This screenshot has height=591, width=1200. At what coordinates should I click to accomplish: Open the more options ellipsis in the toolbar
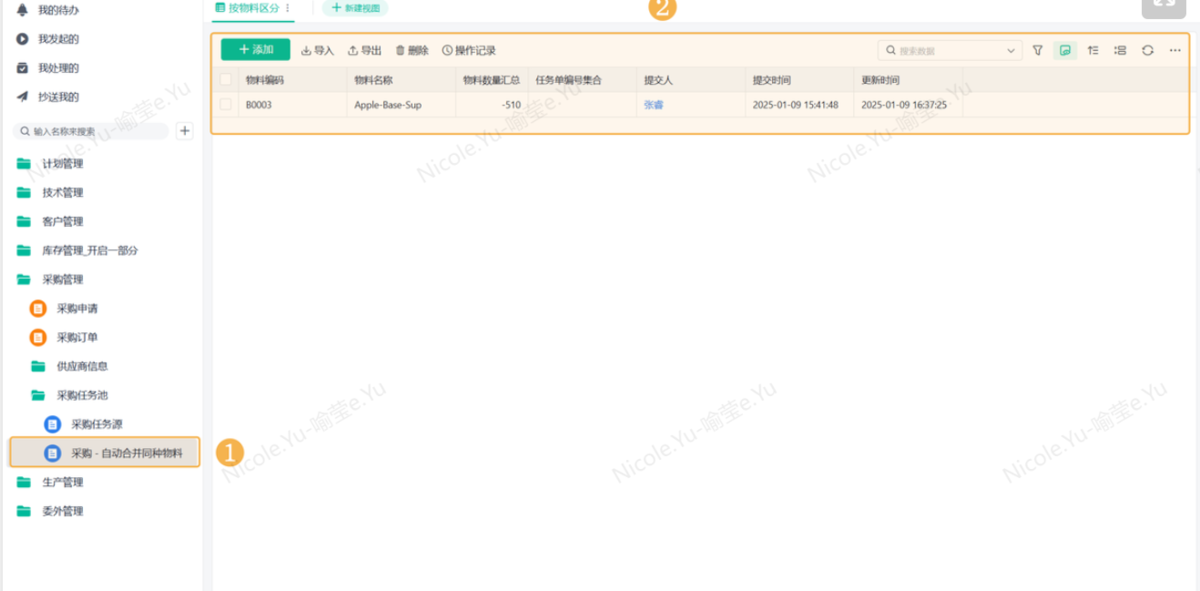coord(1175,50)
